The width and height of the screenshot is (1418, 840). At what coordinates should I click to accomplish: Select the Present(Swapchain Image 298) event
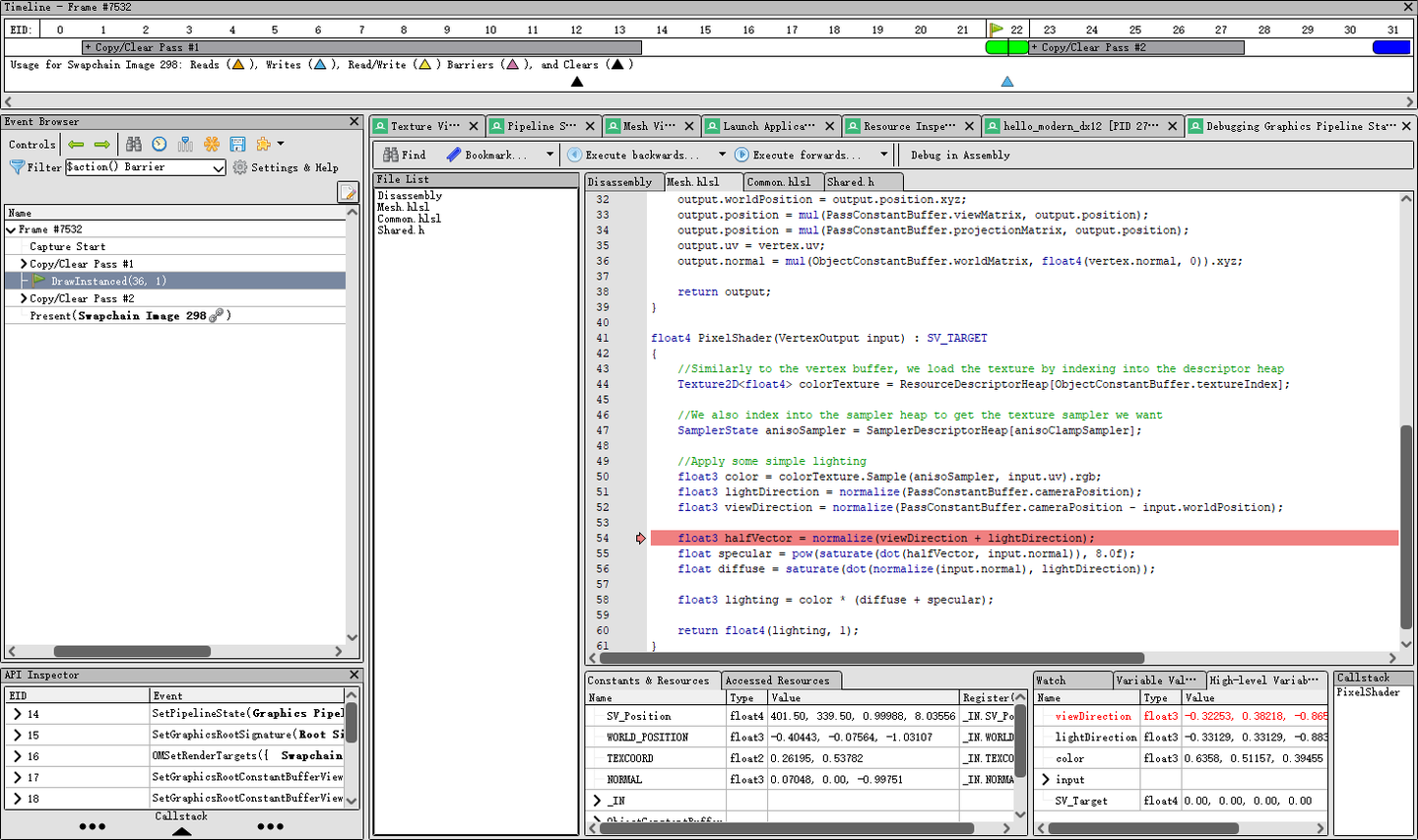tap(128, 316)
